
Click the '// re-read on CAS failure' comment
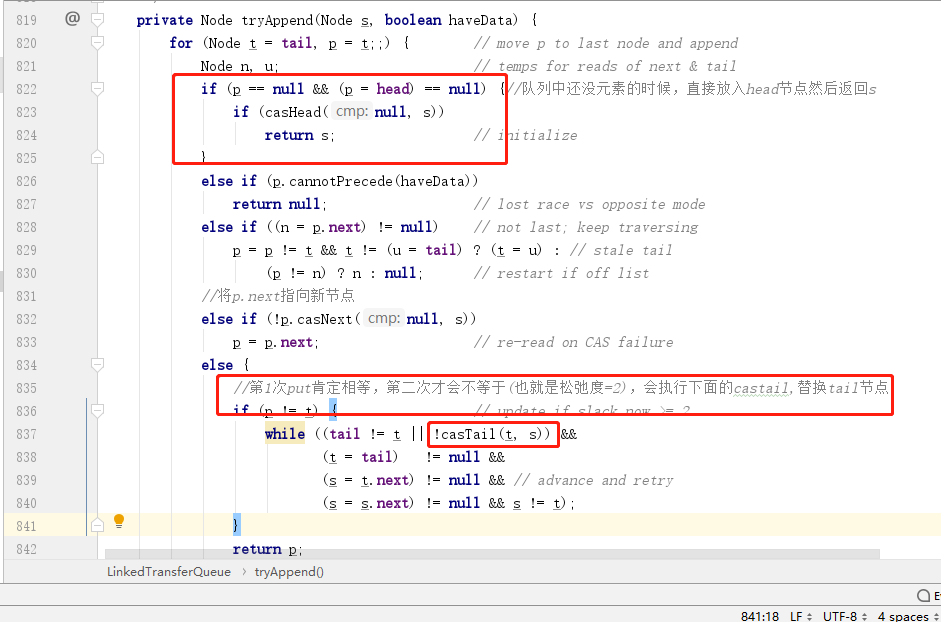tap(574, 342)
